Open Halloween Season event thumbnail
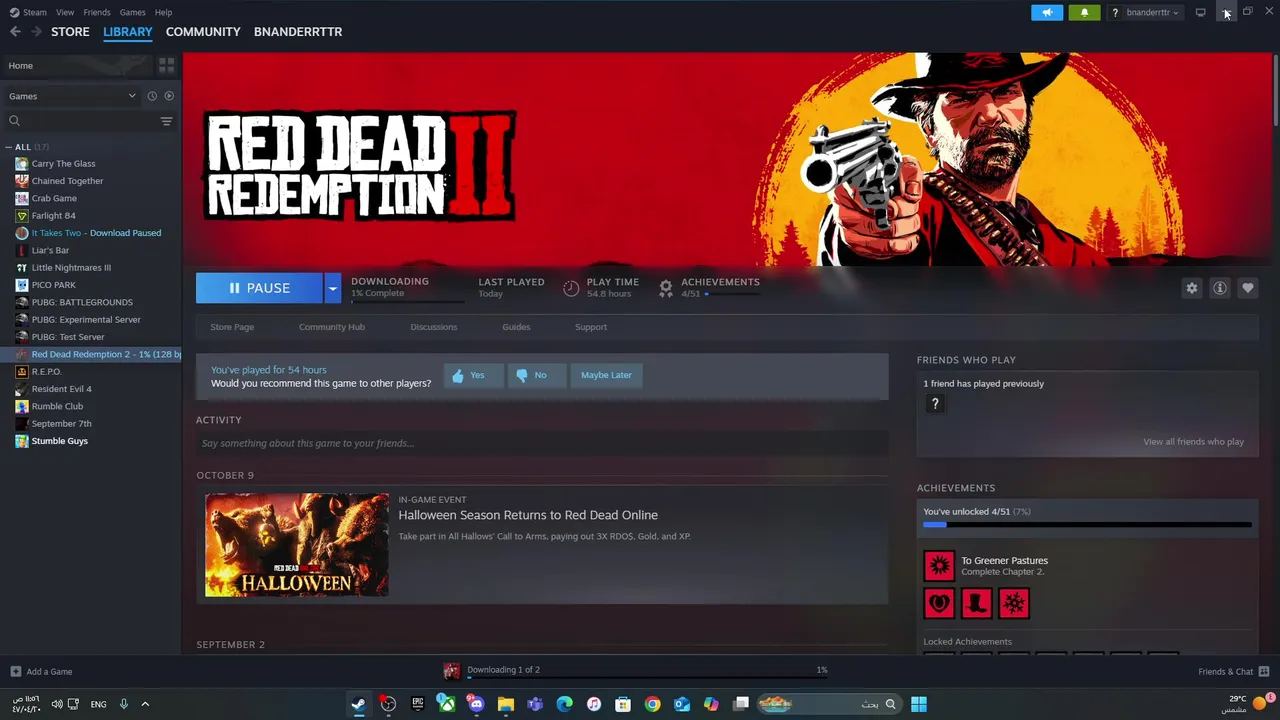This screenshot has width=1280, height=720. [x=297, y=545]
